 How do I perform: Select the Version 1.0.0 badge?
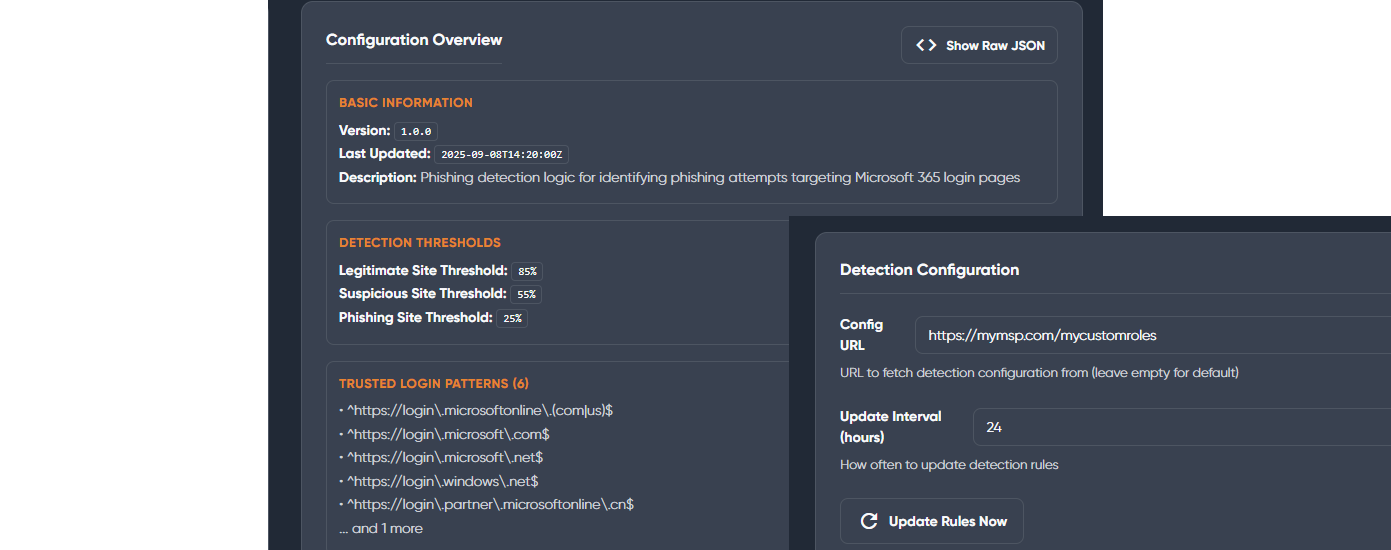(416, 131)
